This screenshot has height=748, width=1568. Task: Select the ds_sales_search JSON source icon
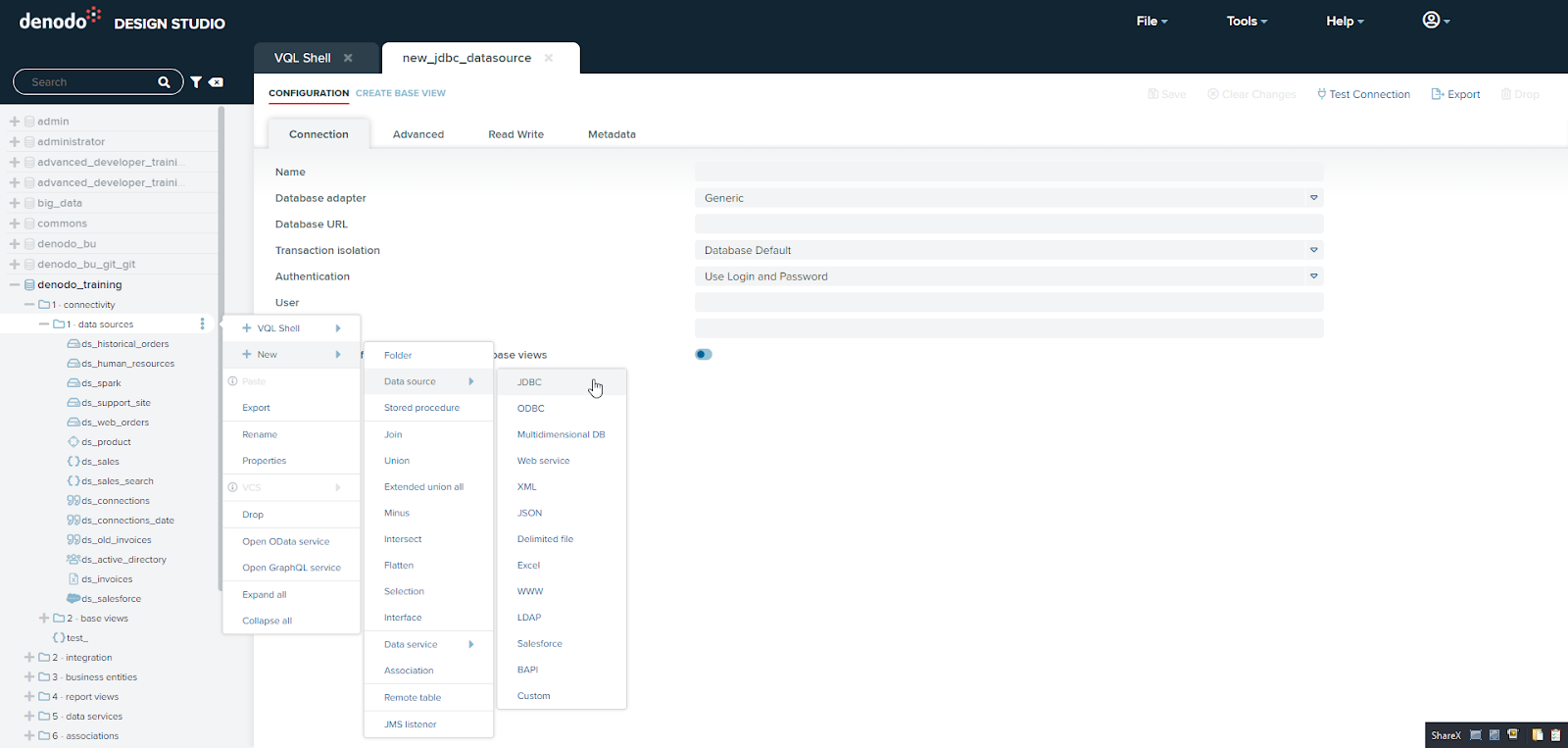(73, 481)
